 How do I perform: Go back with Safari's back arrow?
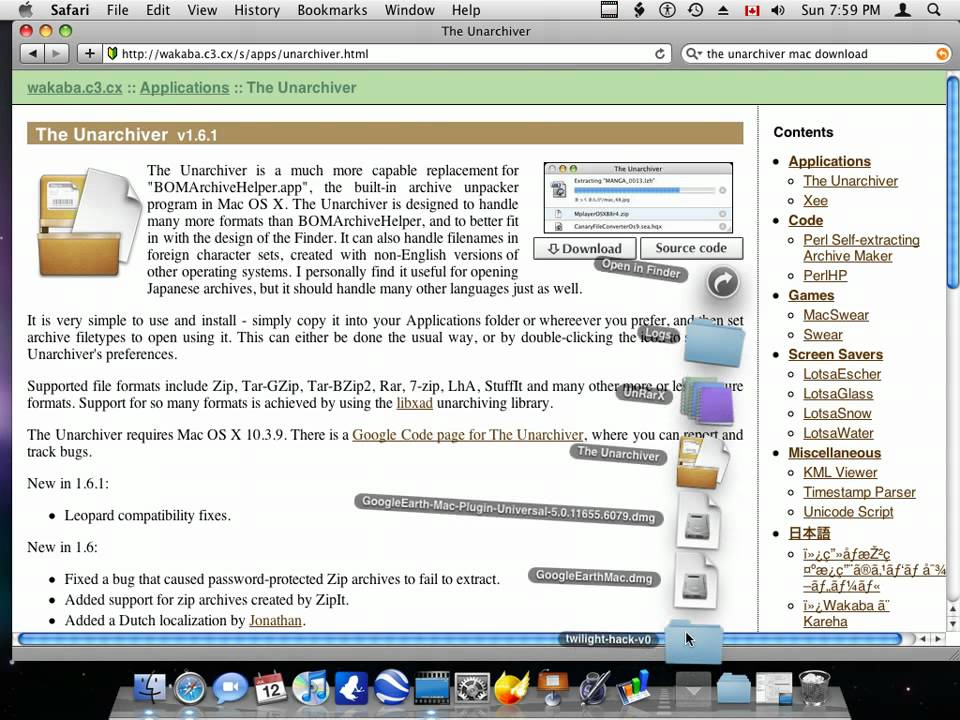(32, 54)
